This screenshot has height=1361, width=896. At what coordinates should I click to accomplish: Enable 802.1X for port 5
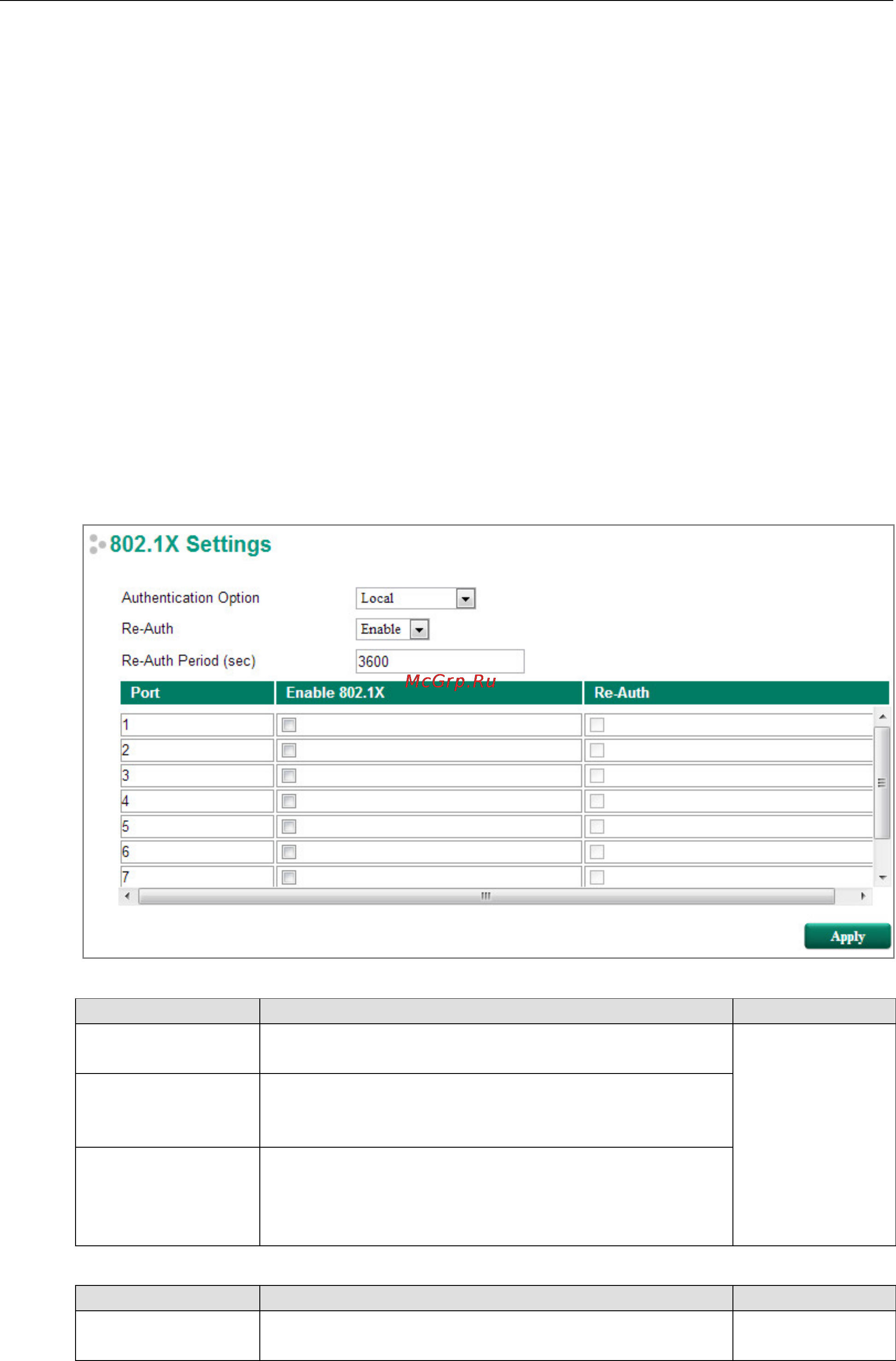[289, 827]
